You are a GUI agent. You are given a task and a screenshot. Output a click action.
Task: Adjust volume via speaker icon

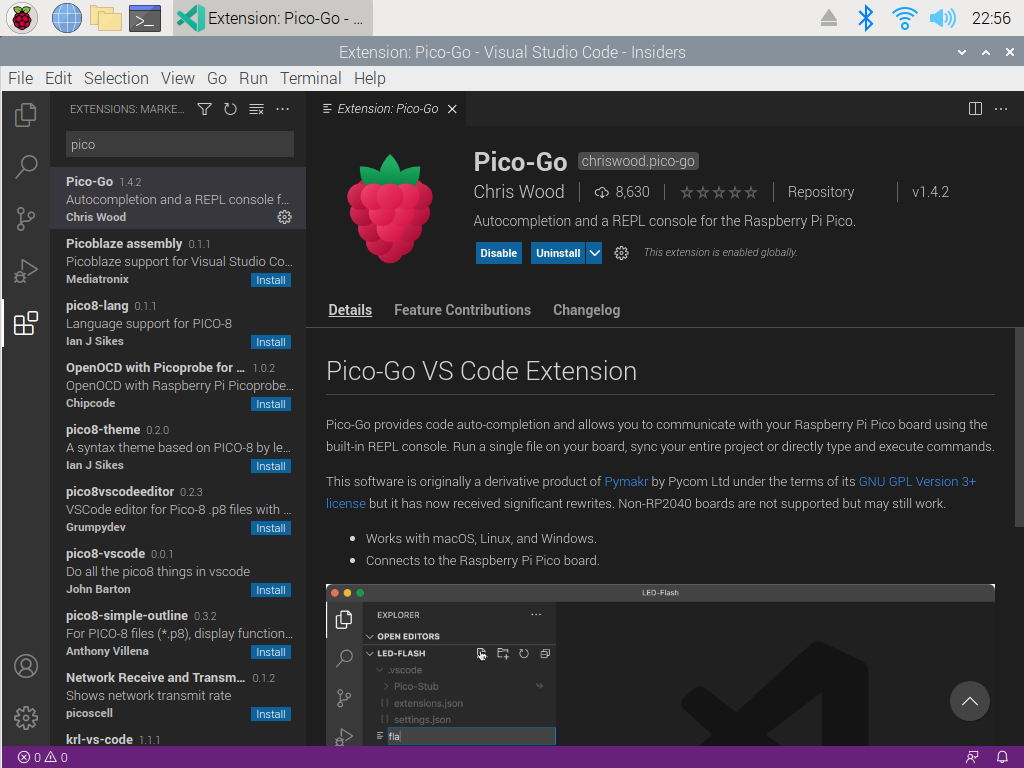click(x=943, y=18)
